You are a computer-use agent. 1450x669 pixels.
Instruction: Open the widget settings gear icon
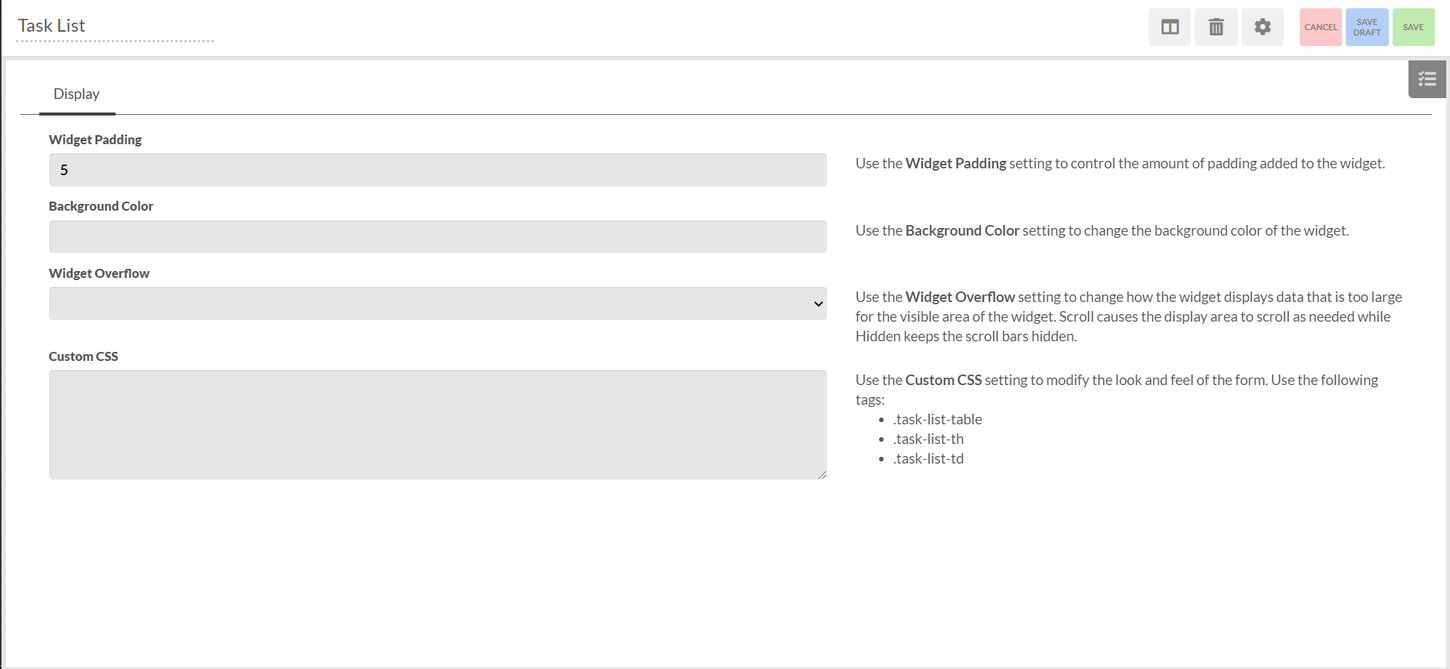(1262, 27)
